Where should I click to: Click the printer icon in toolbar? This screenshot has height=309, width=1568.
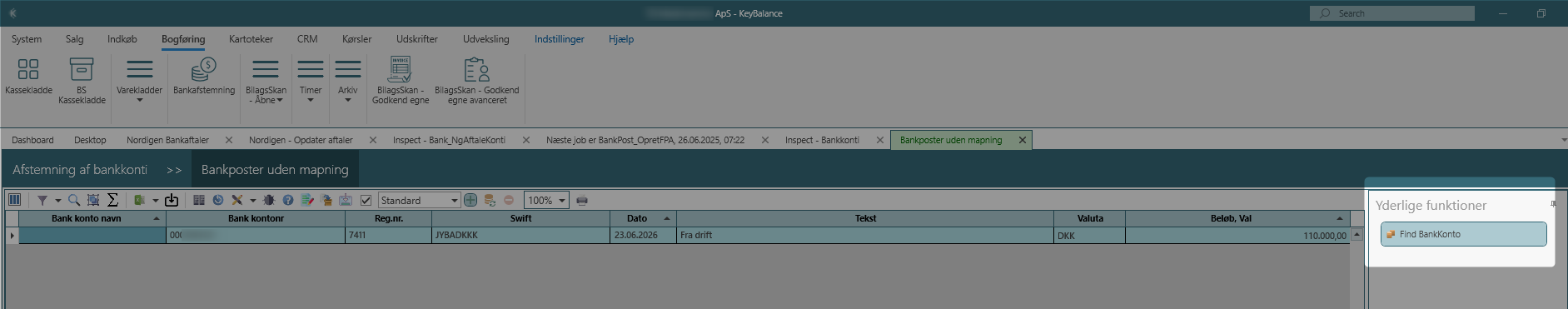pyautogui.click(x=582, y=200)
